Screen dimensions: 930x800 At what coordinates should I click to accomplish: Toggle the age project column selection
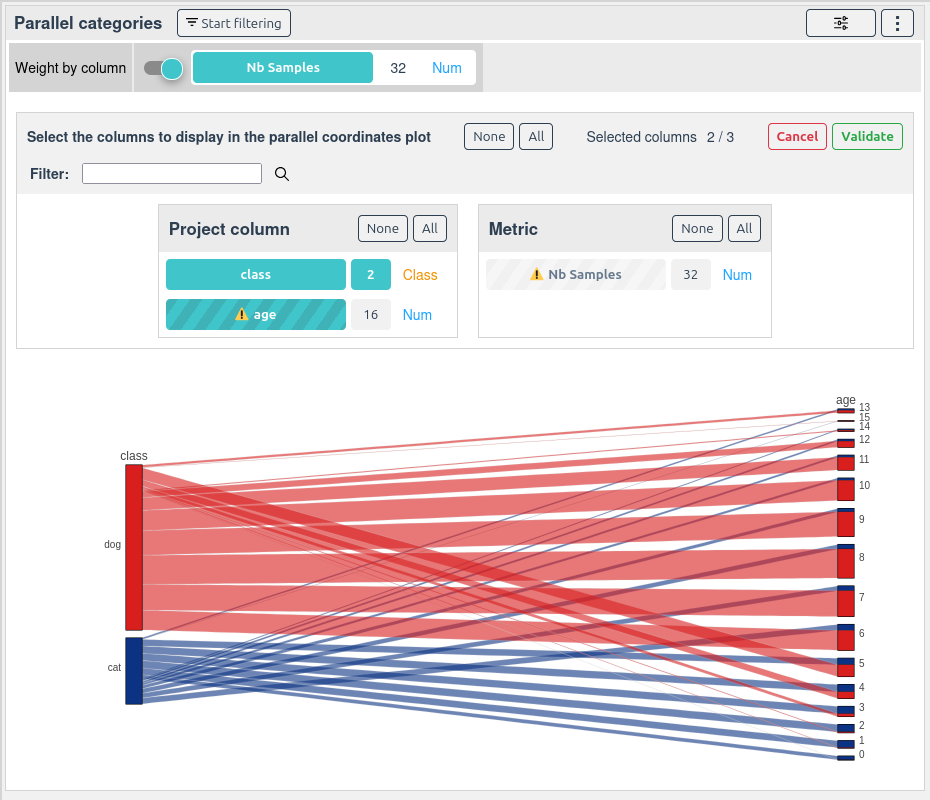(x=256, y=314)
